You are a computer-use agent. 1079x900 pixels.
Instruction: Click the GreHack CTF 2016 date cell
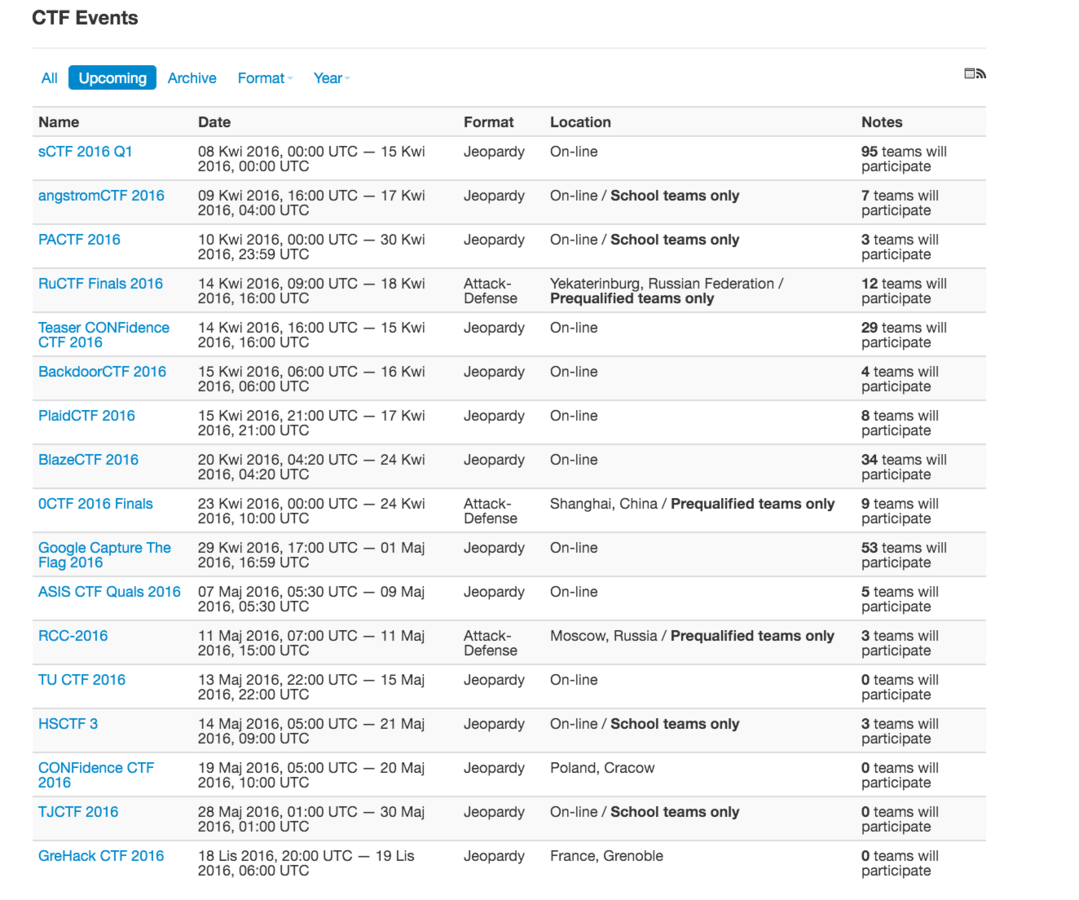click(x=306, y=864)
